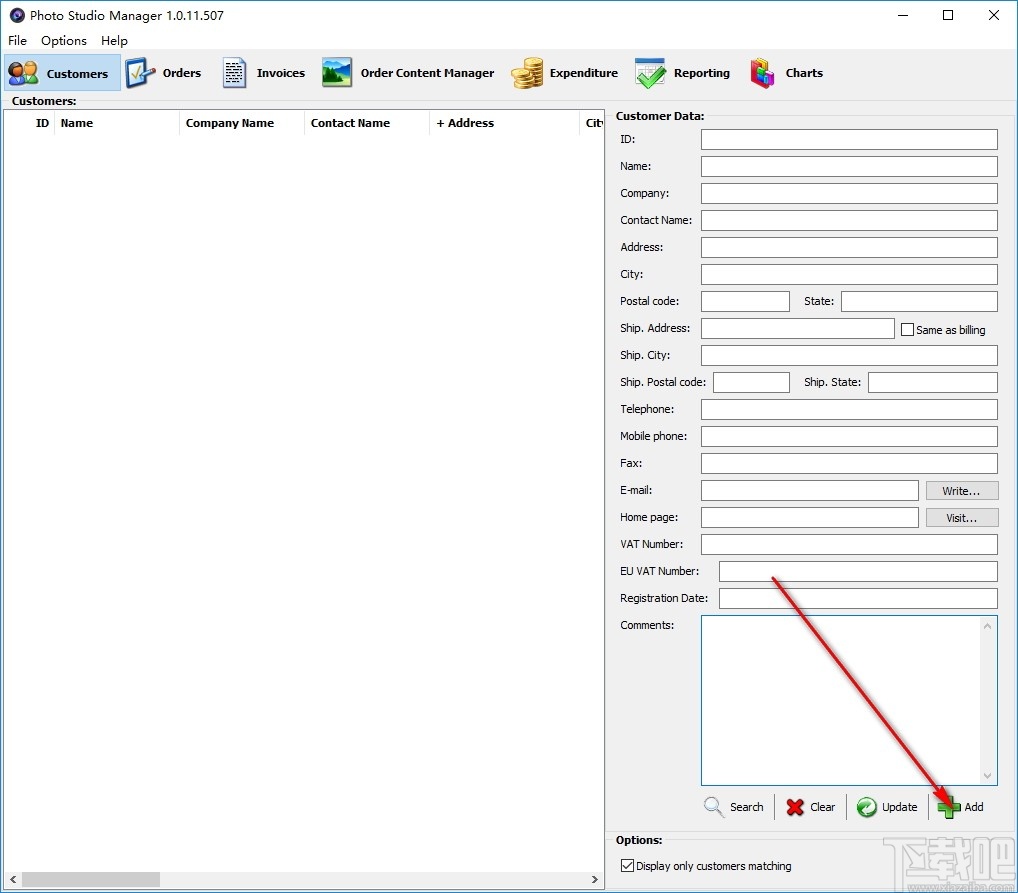
Task: Enable Same as billing checkbox
Action: (x=907, y=330)
